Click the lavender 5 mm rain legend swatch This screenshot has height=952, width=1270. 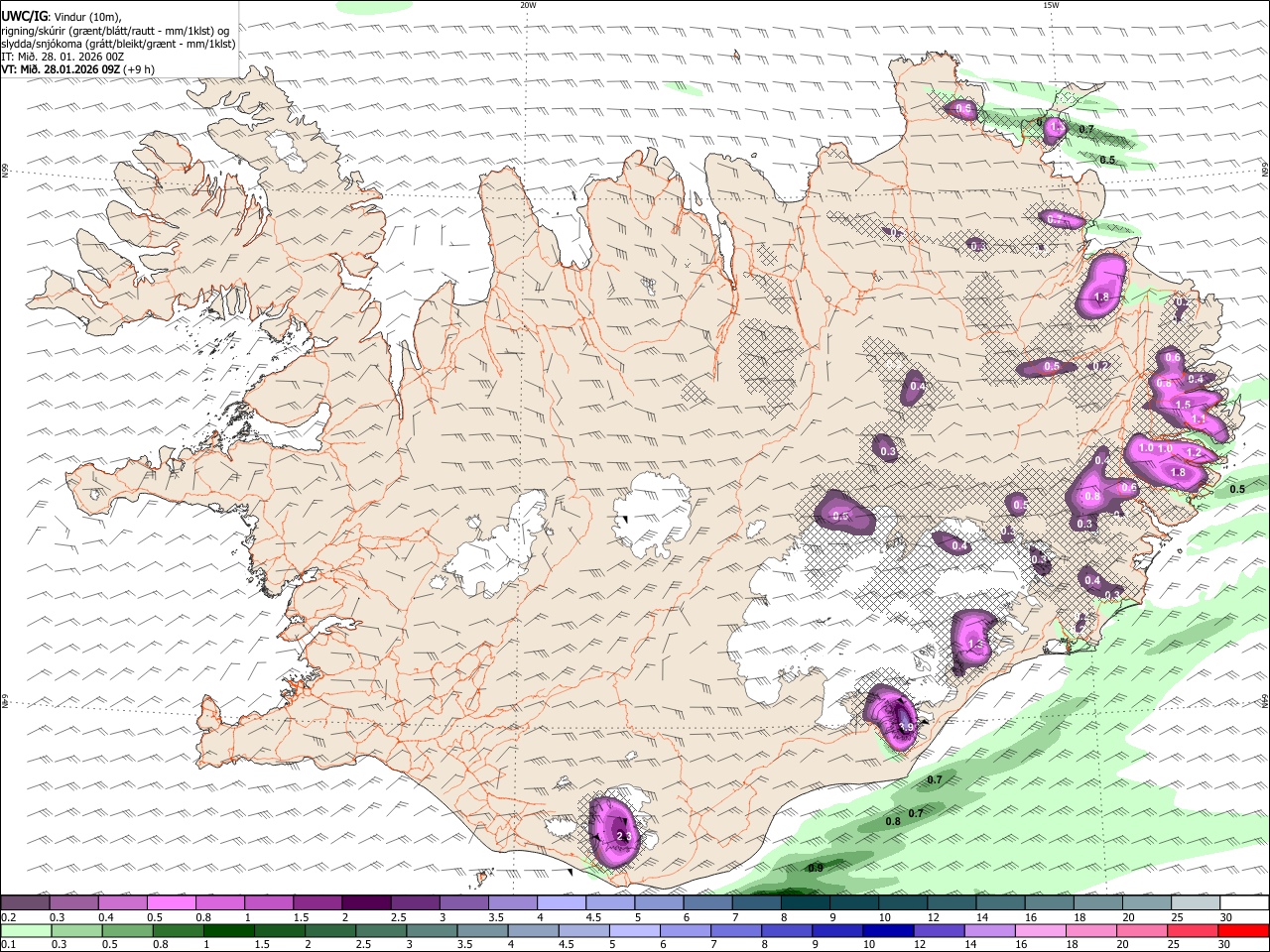pos(633,930)
